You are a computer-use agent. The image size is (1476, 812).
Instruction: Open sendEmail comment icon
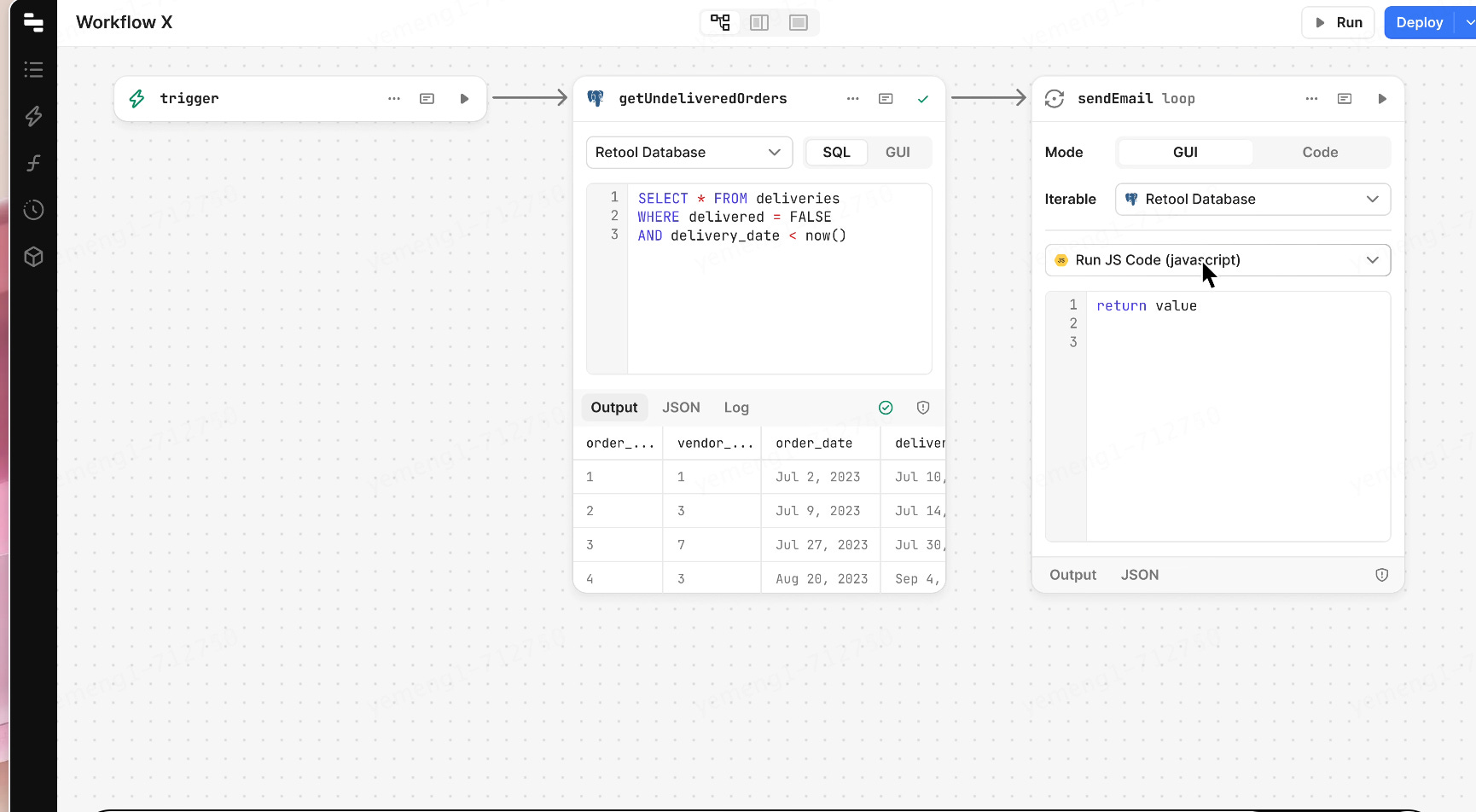pyautogui.click(x=1345, y=99)
